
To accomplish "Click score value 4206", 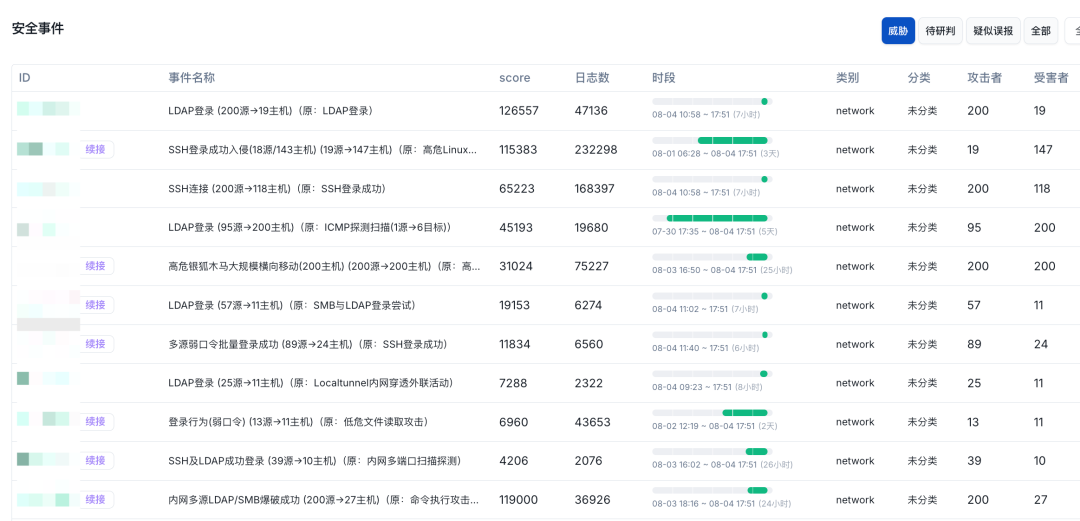I will tap(516, 460).
